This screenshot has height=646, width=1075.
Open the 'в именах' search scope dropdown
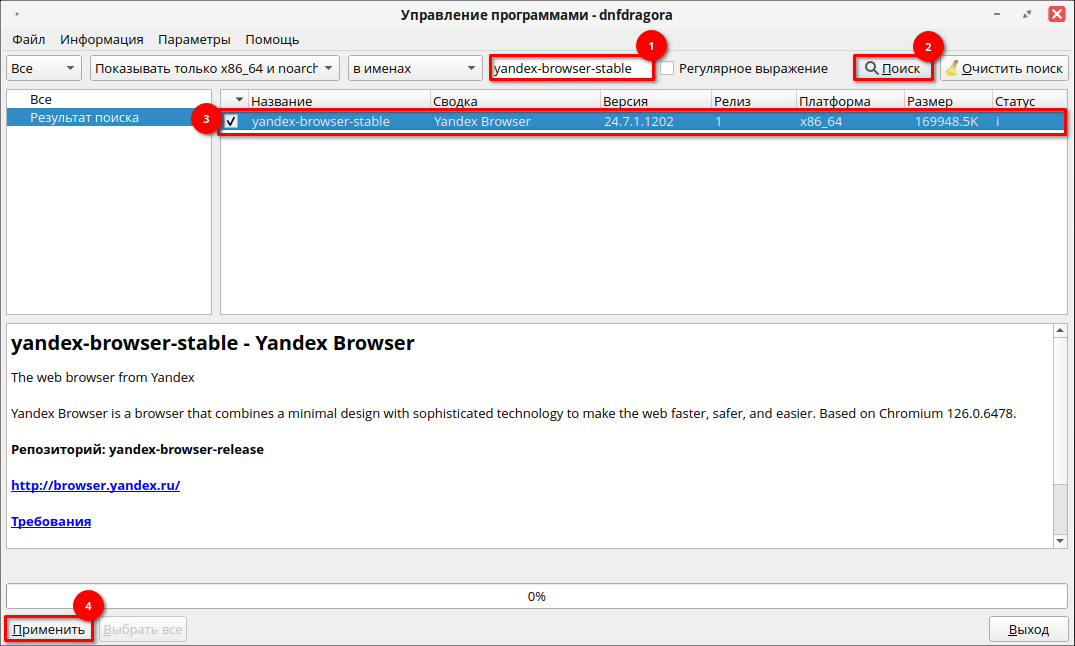[x=415, y=68]
